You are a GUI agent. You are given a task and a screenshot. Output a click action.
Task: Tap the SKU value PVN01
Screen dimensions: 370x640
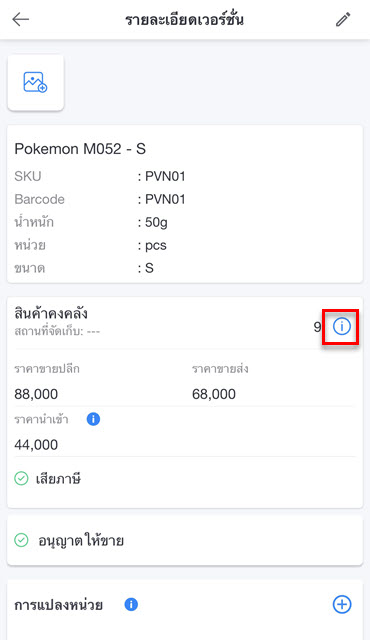165,176
